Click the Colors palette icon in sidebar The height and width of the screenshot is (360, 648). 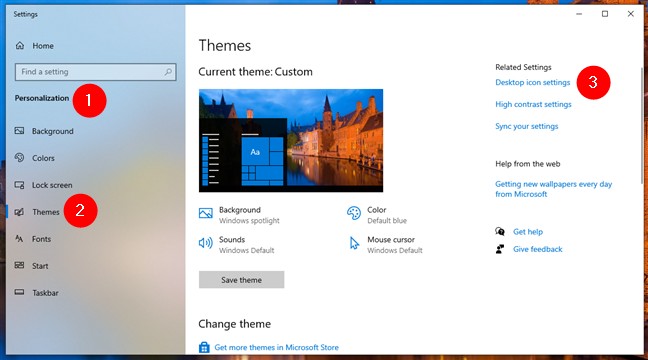click(19, 157)
